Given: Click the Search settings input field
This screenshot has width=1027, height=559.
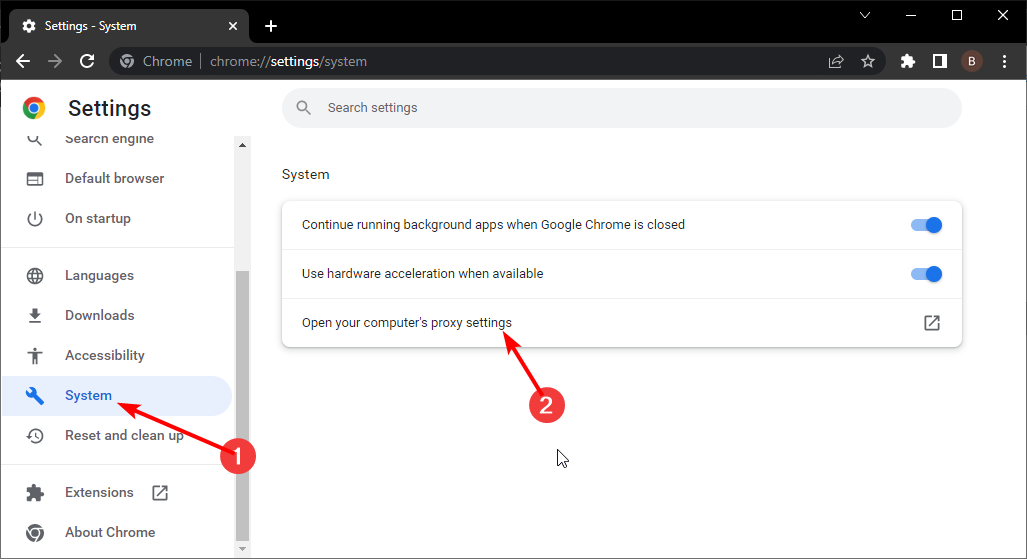Looking at the screenshot, I should tap(622, 107).
